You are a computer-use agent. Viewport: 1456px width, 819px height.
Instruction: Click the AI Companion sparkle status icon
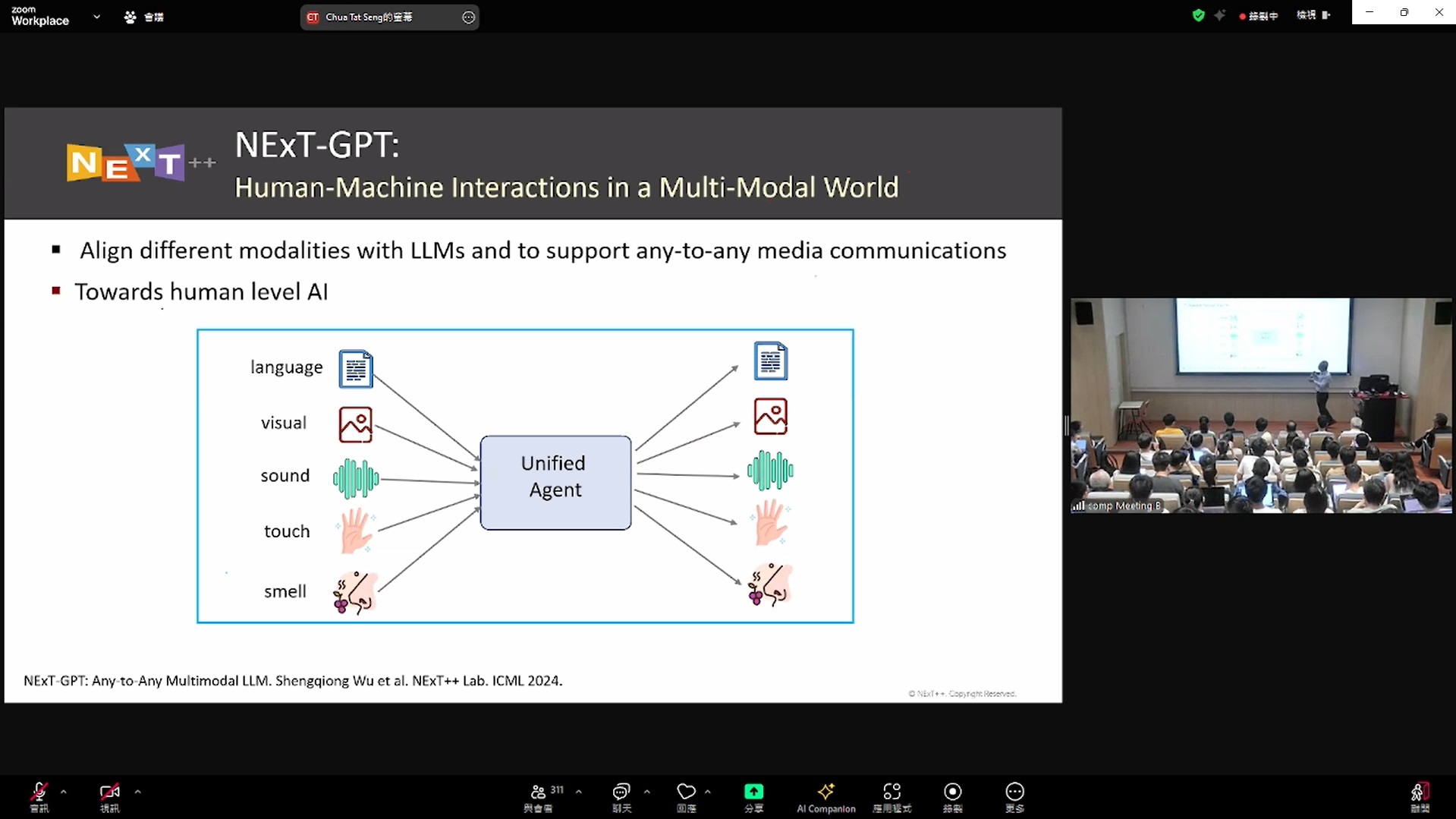point(1219,15)
